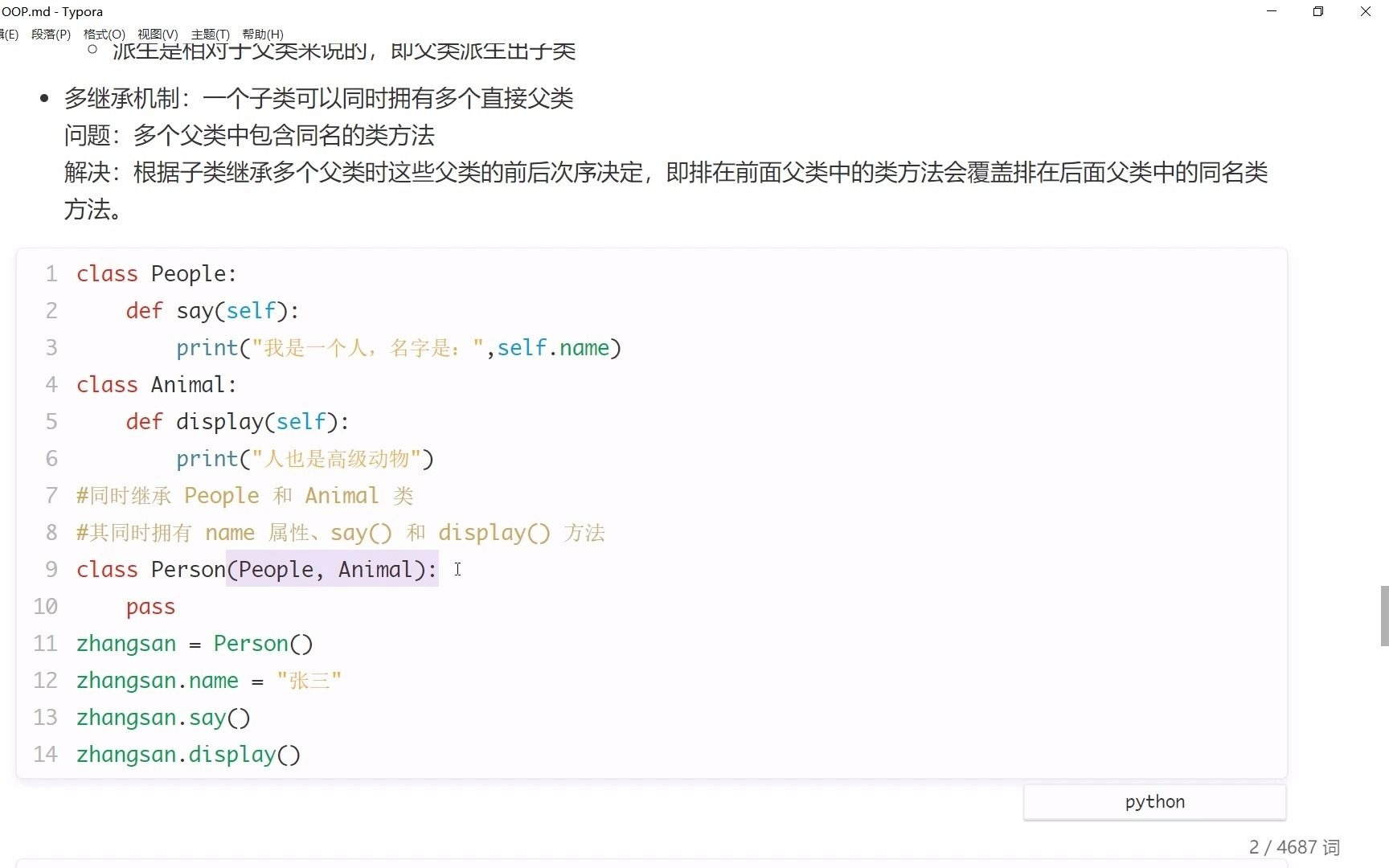This screenshot has width=1389, height=868.
Task: Click the sub-bullet text about 派生
Action: tap(344, 51)
